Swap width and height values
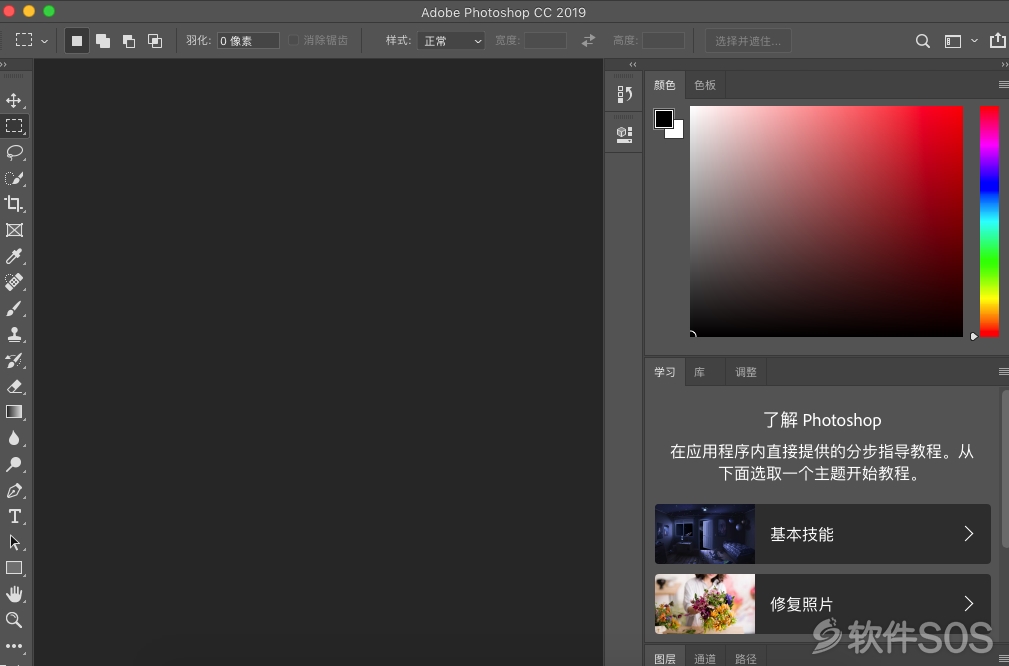The width and height of the screenshot is (1009, 666). click(x=588, y=41)
